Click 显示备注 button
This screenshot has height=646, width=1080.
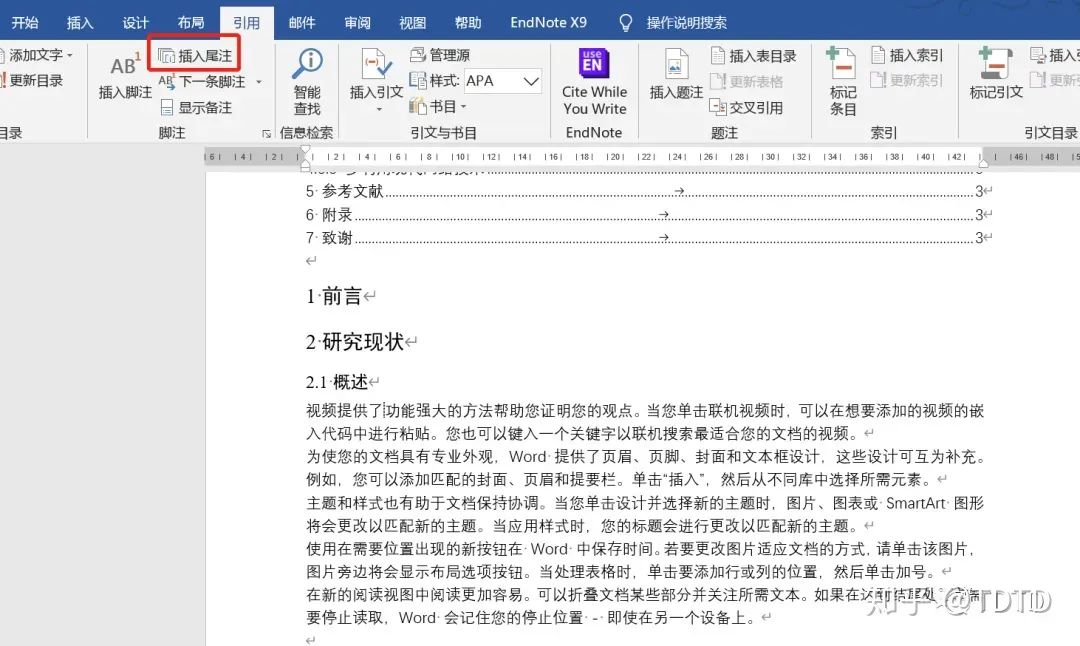coord(196,107)
